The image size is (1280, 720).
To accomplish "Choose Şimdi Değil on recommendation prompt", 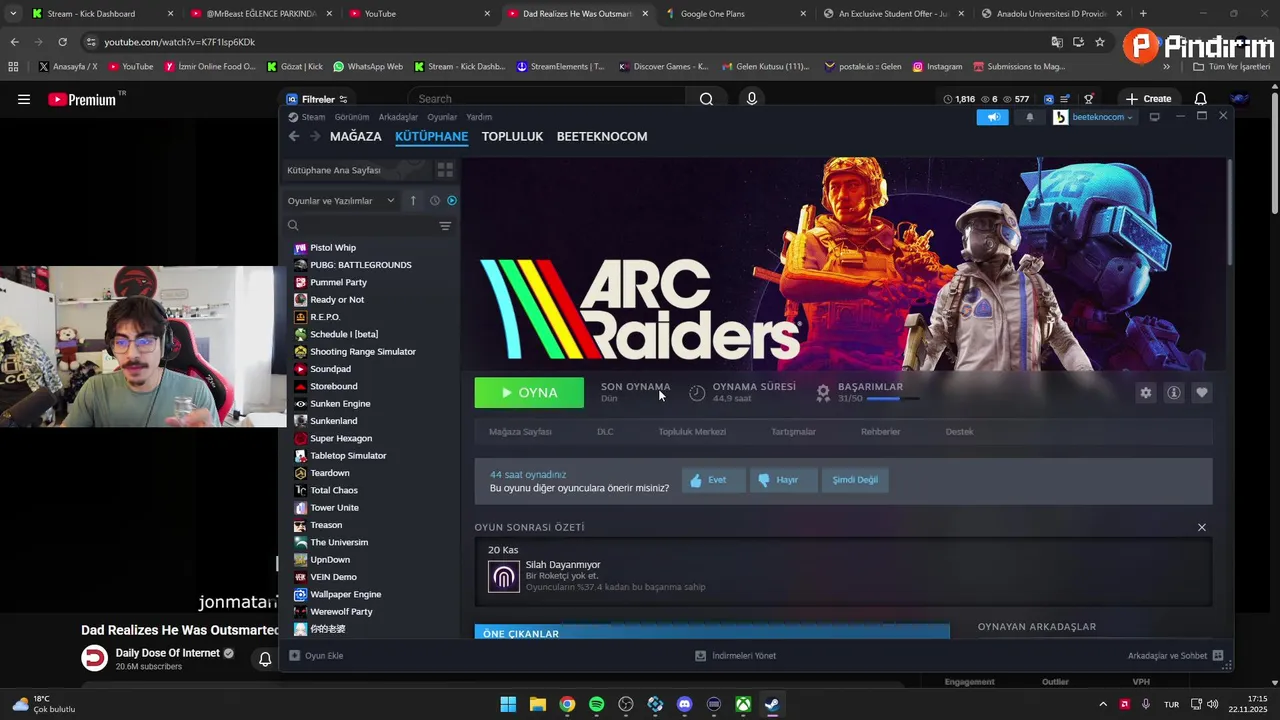I will pos(855,480).
